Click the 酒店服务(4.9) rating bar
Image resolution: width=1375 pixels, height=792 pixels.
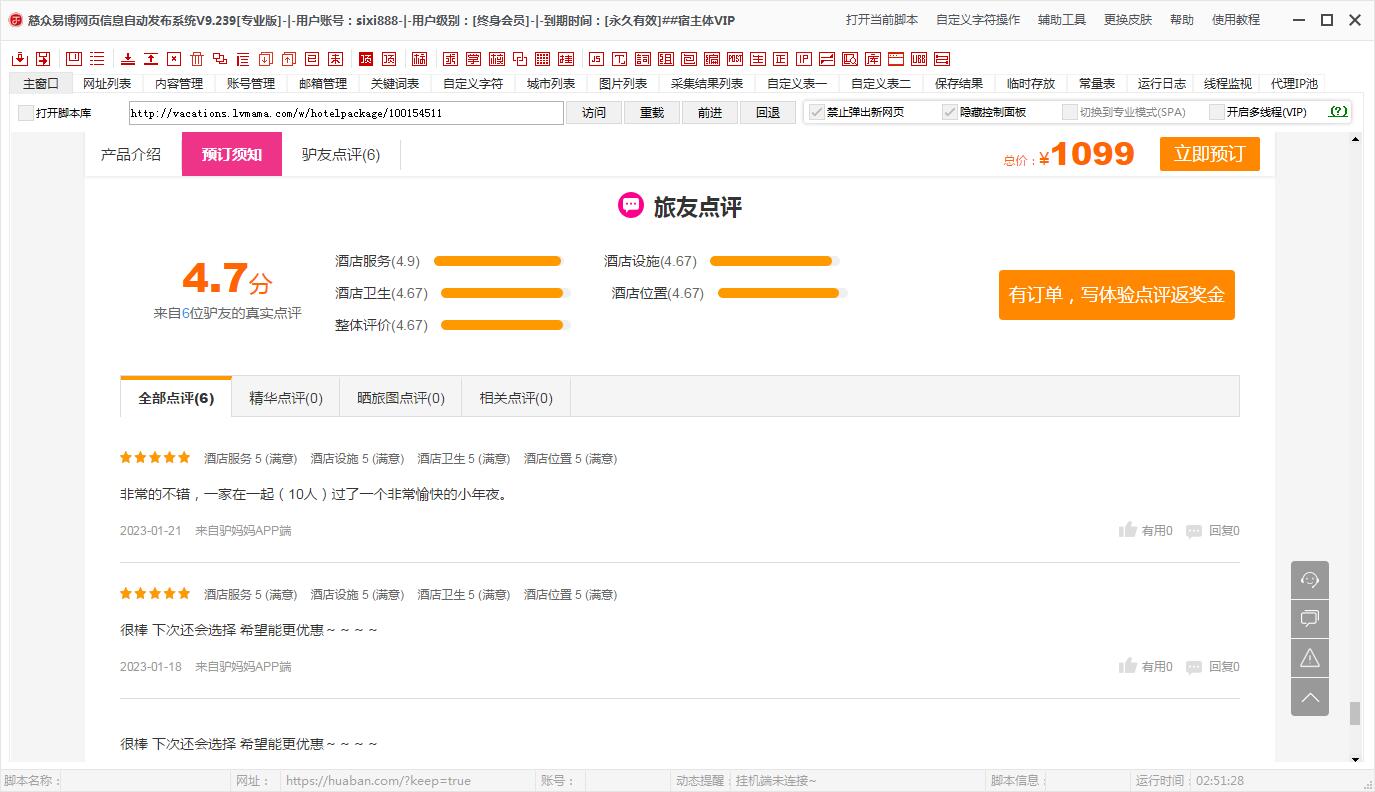[497, 261]
